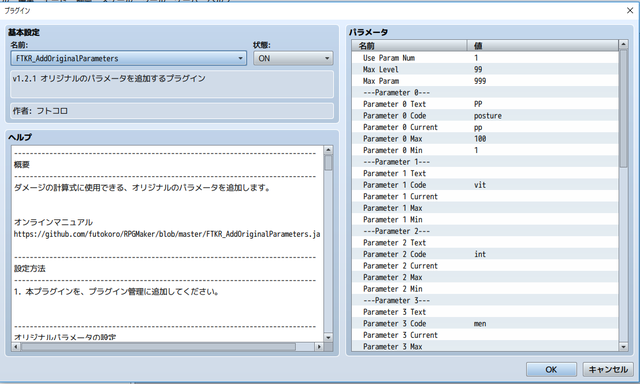
Task: Close the プラグイン dialog
Action: click(630, 11)
